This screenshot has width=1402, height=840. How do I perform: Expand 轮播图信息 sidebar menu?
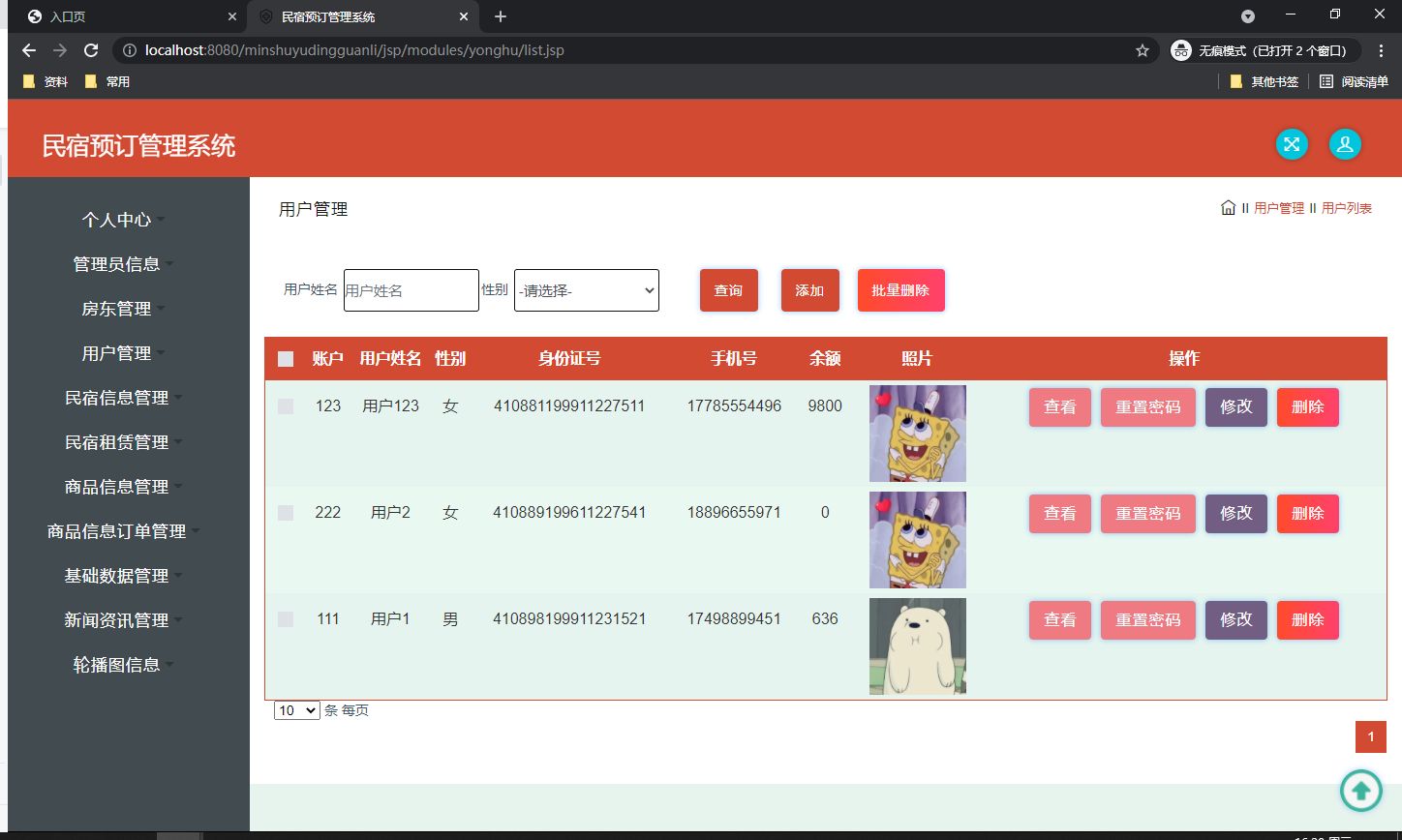click(x=123, y=665)
